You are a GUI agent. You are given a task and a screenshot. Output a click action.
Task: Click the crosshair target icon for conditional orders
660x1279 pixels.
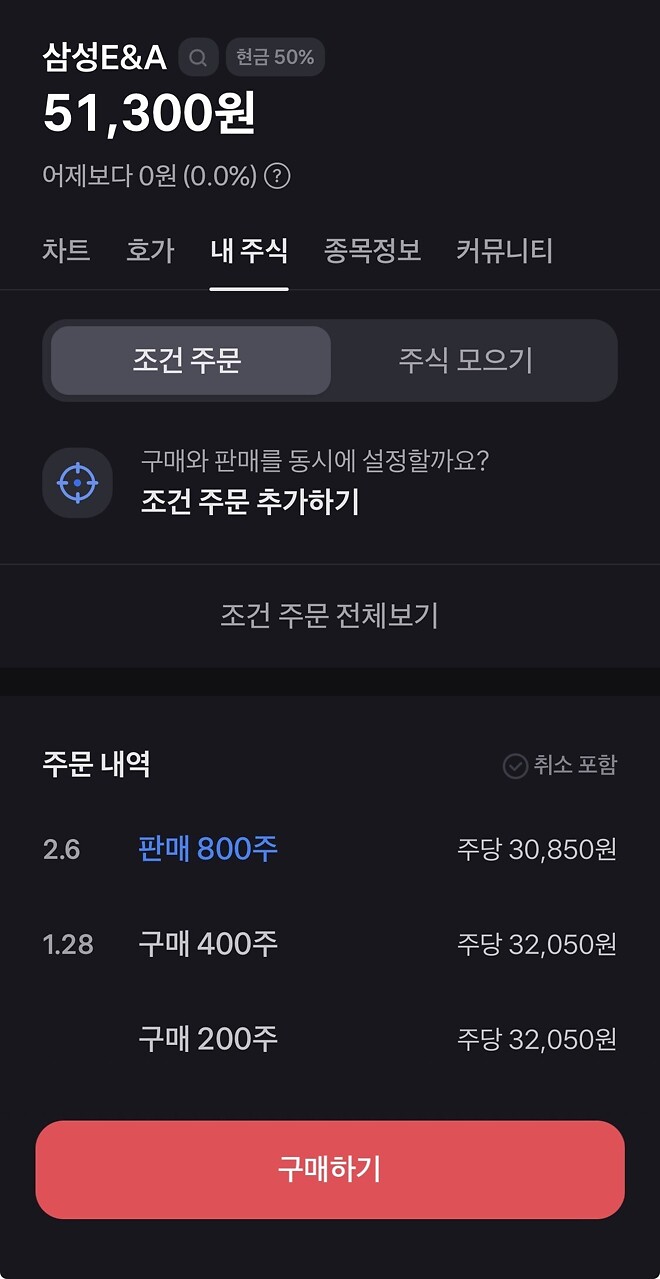pos(77,484)
